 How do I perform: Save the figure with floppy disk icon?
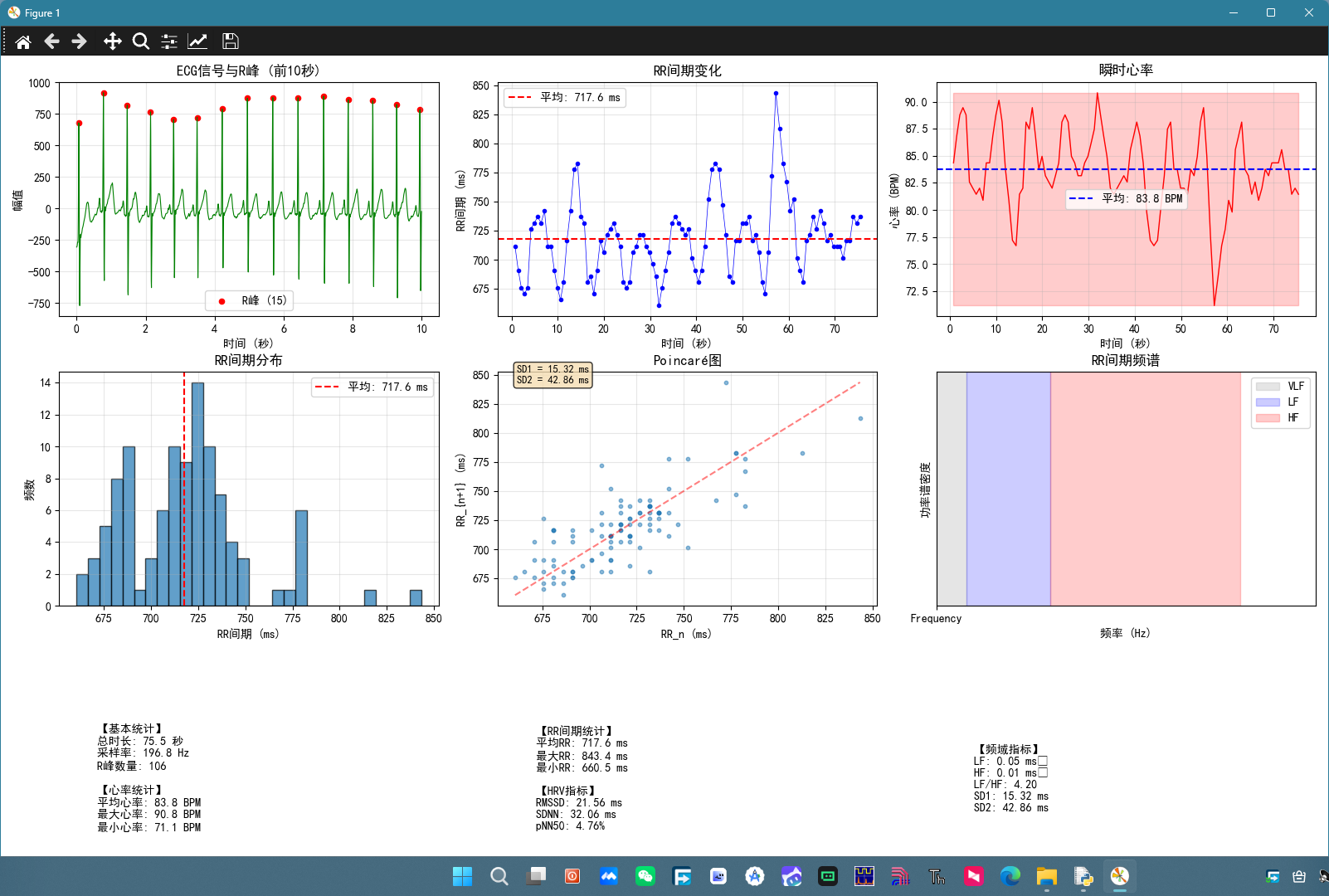(231, 41)
